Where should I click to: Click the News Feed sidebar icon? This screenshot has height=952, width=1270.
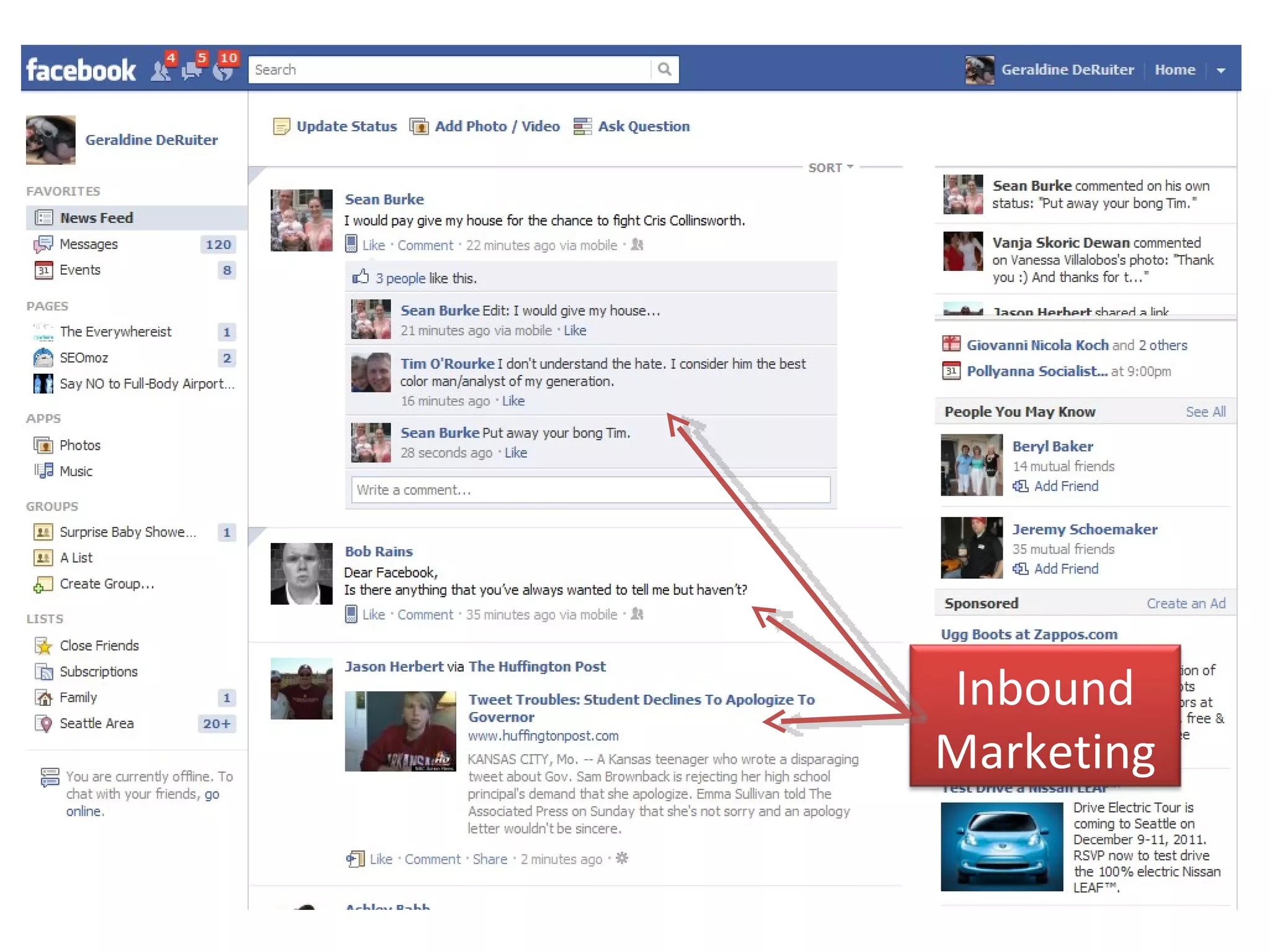(x=43, y=218)
